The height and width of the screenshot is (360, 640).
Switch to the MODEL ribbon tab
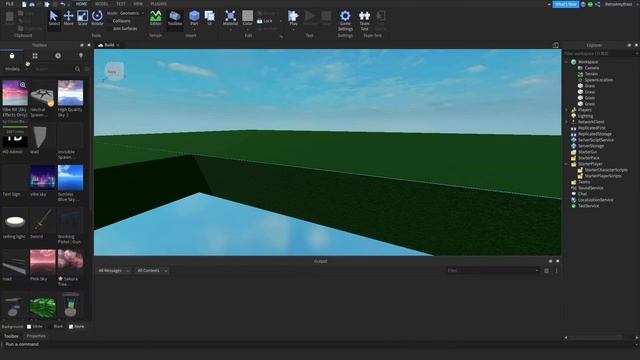point(101,4)
